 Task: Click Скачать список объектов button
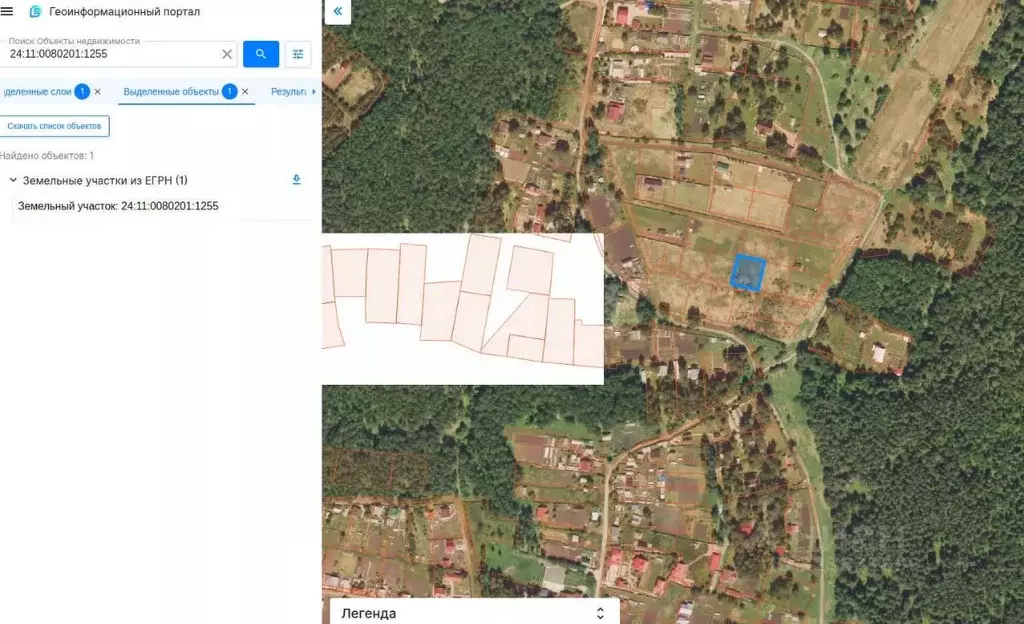54,126
